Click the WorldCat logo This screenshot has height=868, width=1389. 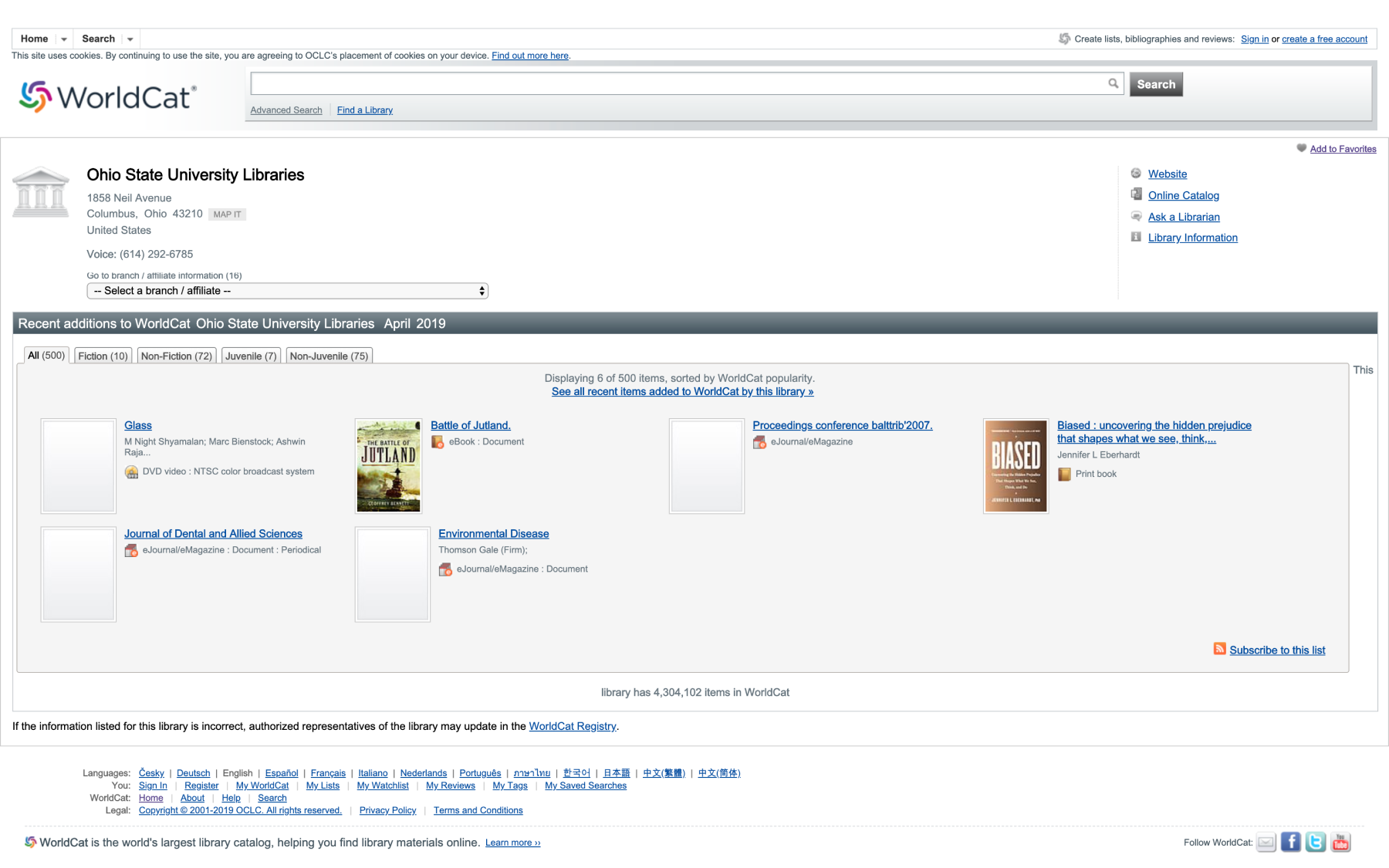pos(108,97)
